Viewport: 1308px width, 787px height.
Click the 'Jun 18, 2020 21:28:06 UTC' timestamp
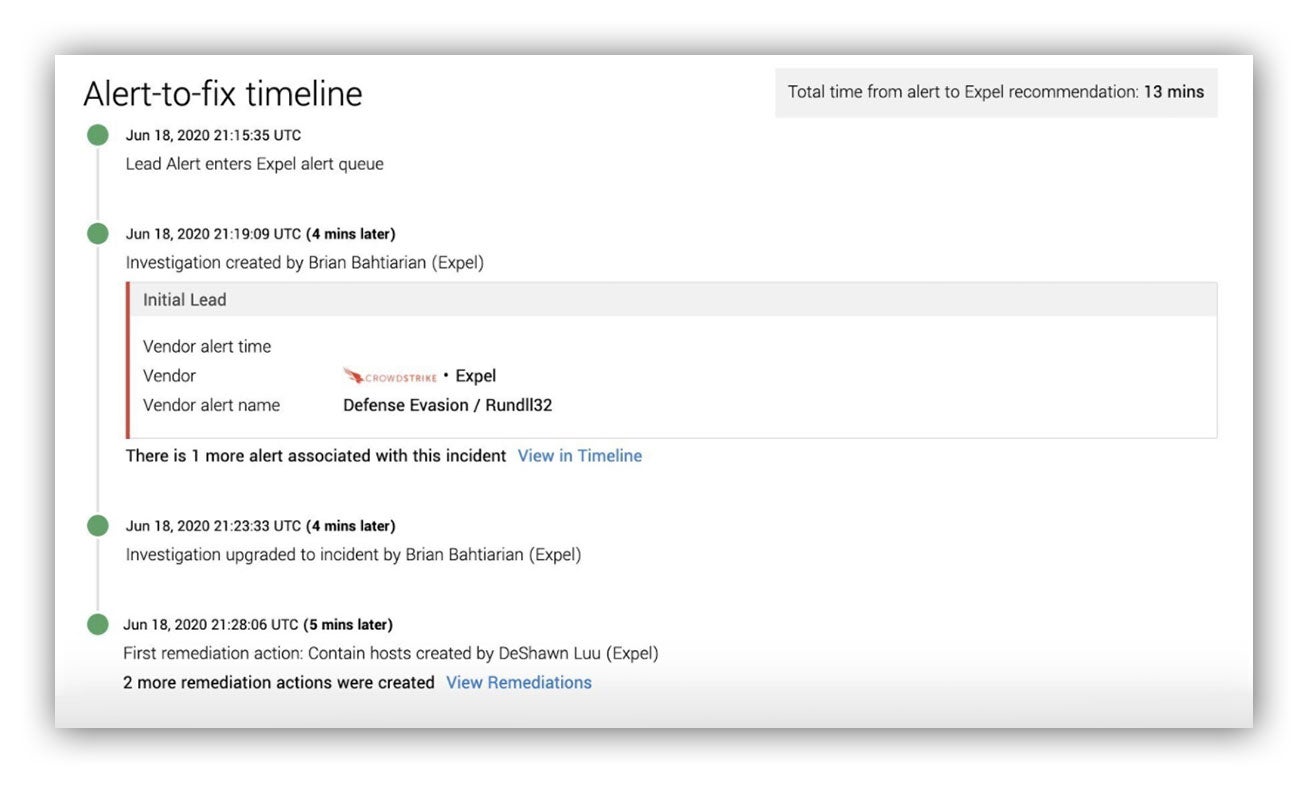coord(211,625)
